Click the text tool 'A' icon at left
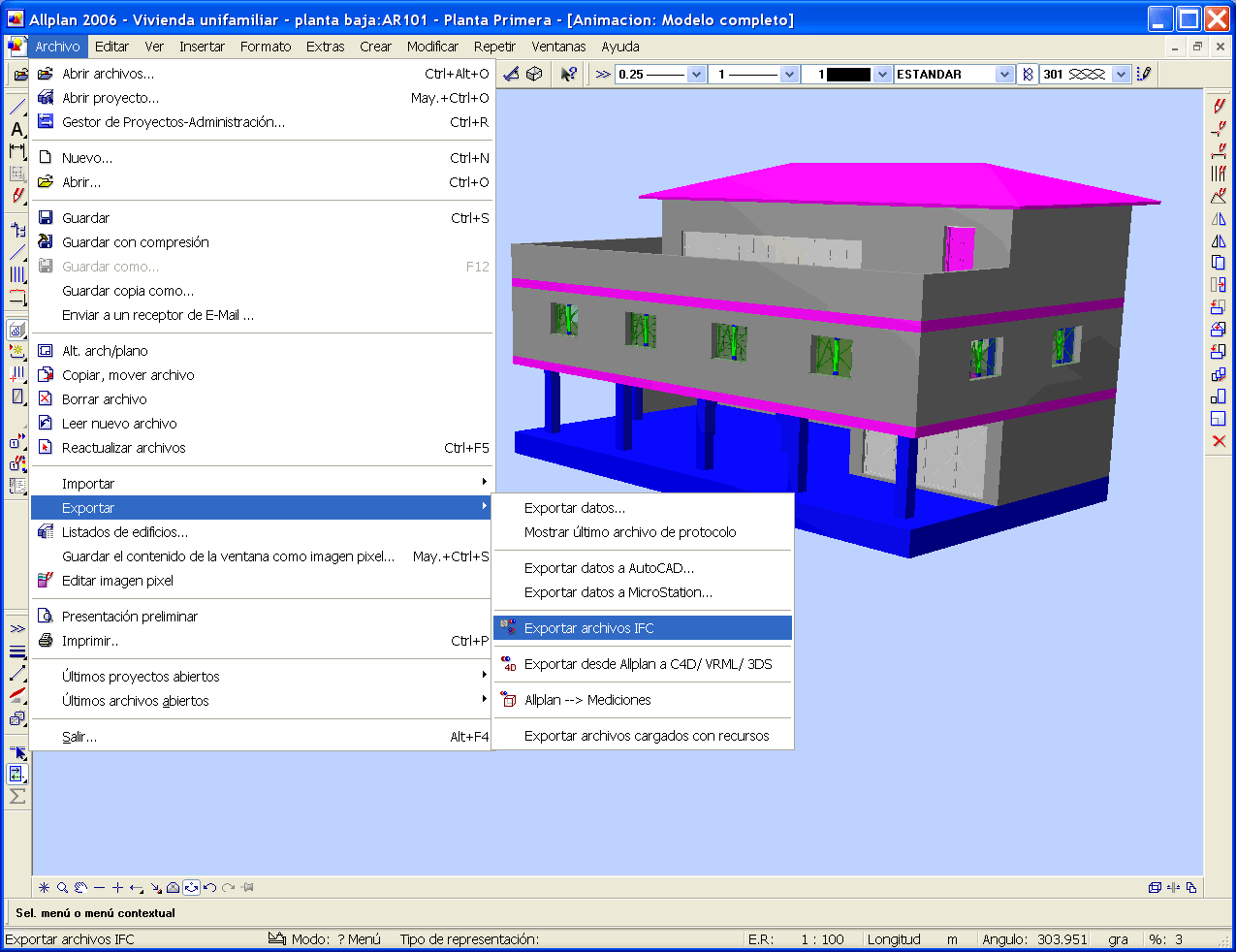1236x952 pixels. point(17,129)
